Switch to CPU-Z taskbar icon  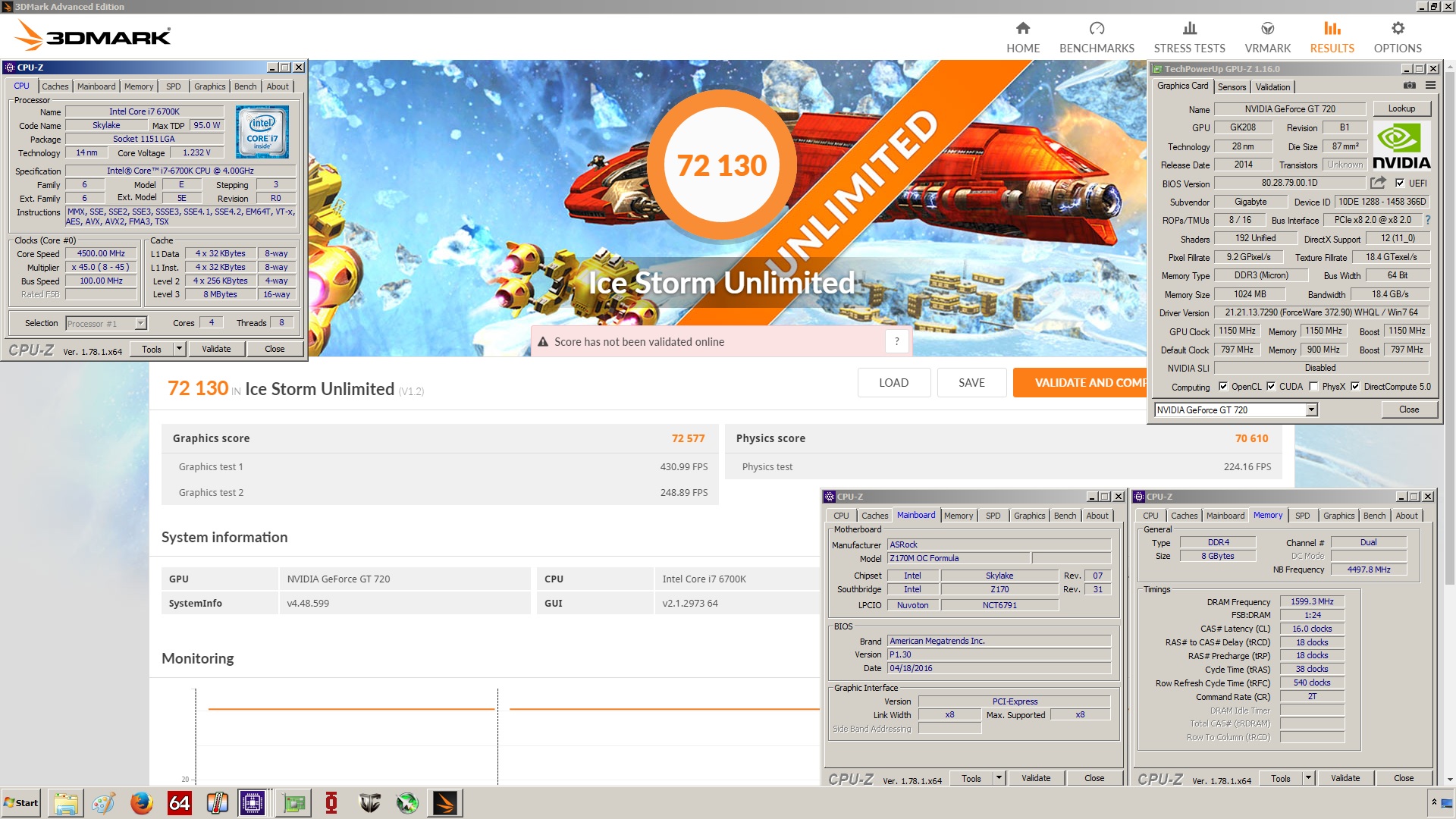tap(252, 803)
